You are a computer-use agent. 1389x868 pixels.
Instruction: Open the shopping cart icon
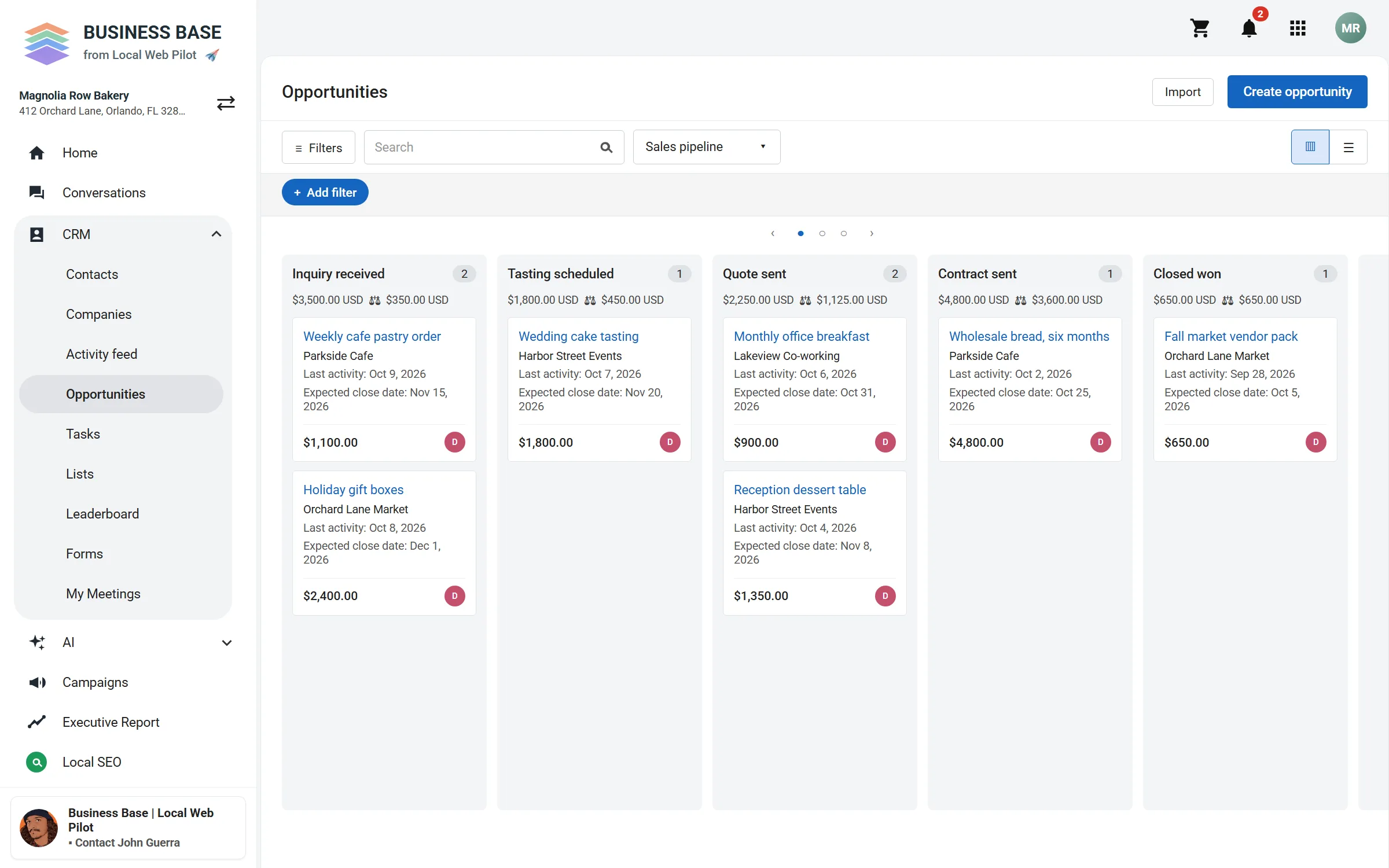[1200, 28]
